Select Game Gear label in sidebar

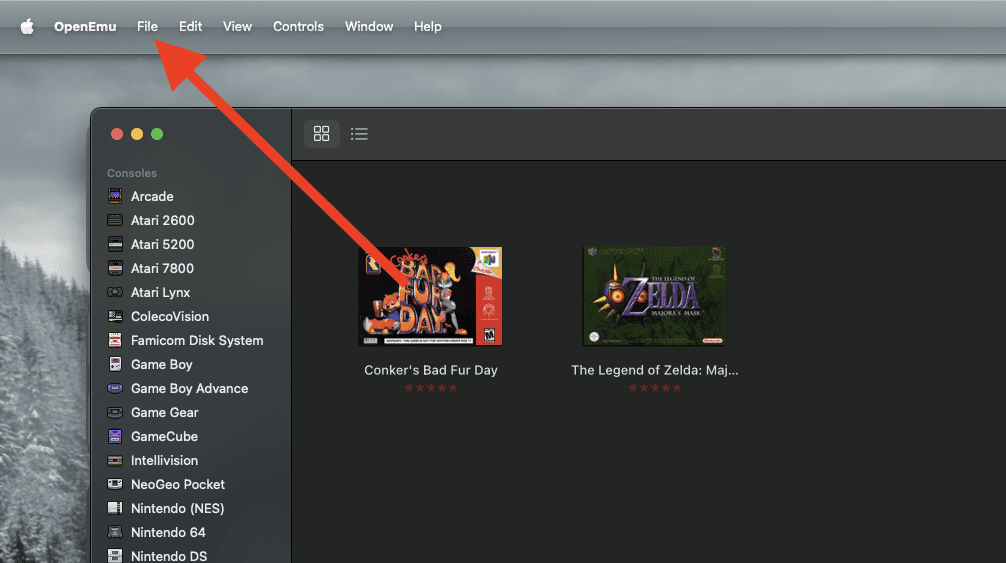[164, 412]
